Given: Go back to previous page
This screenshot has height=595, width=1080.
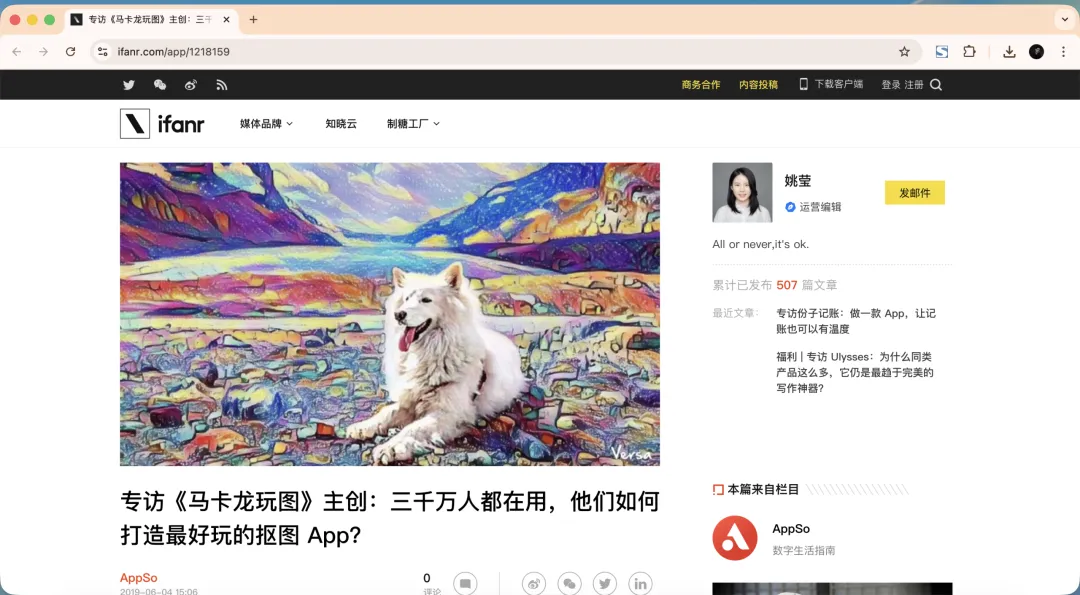Looking at the screenshot, I should point(17,52).
